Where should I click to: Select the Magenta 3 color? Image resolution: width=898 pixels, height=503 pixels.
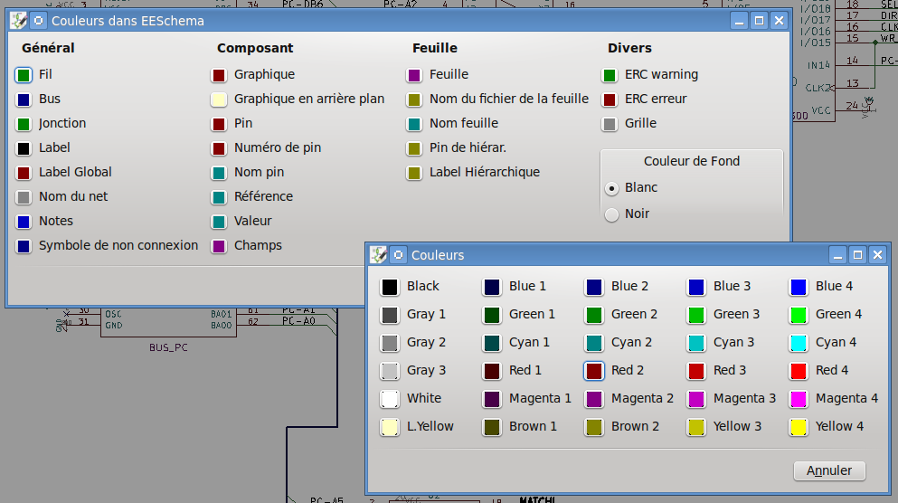pyautogui.click(x=696, y=399)
